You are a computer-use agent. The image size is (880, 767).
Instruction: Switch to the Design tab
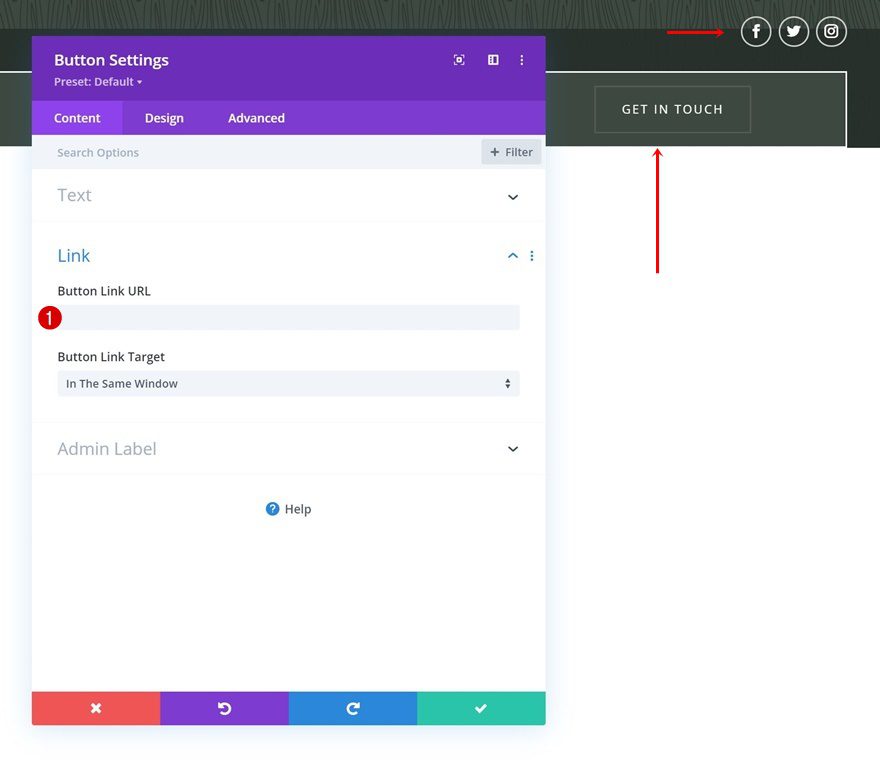tap(164, 118)
